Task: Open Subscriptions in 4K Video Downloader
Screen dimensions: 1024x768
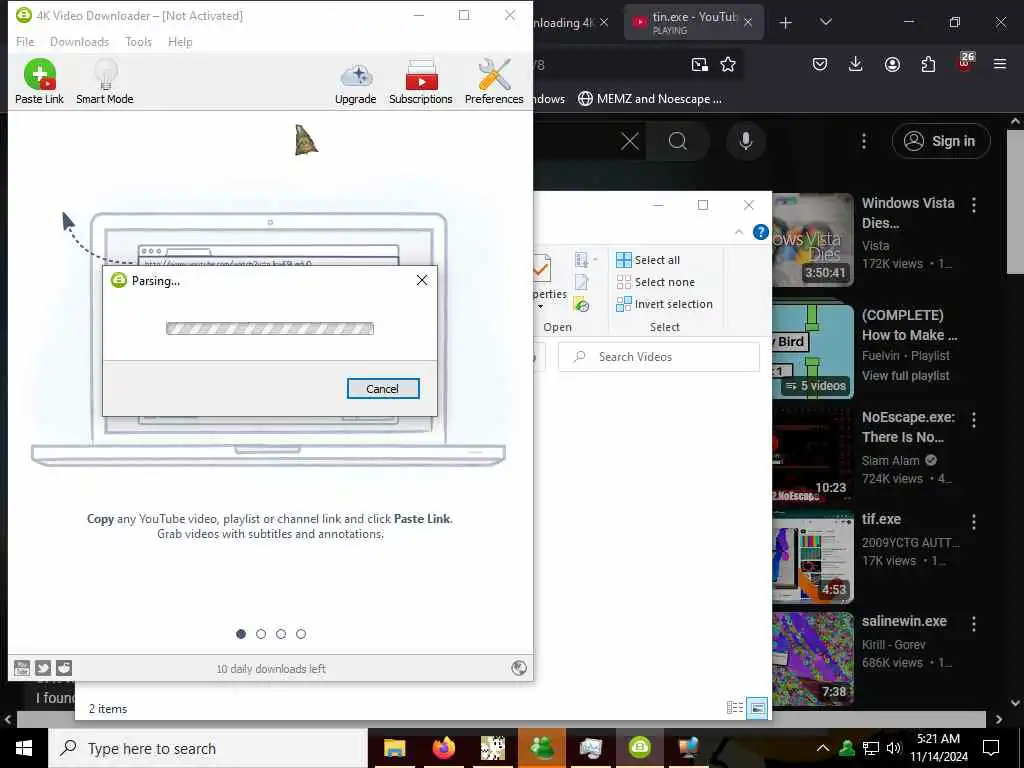Action: (x=421, y=82)
